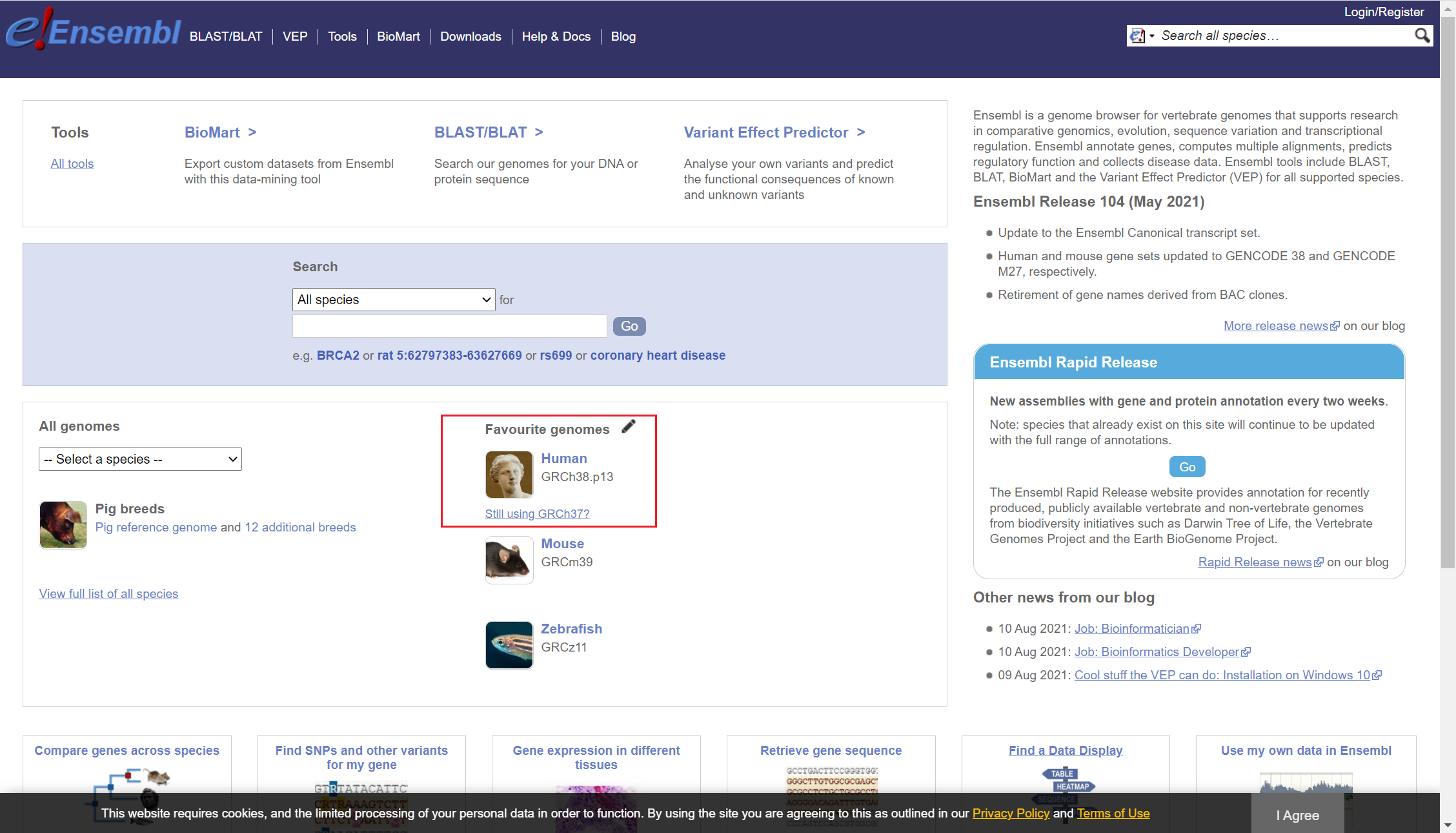Click external link icon after Job: Bioinformatics Developer
The height and width of the screenshot is (833, 1456).
tap(1246, 652)
